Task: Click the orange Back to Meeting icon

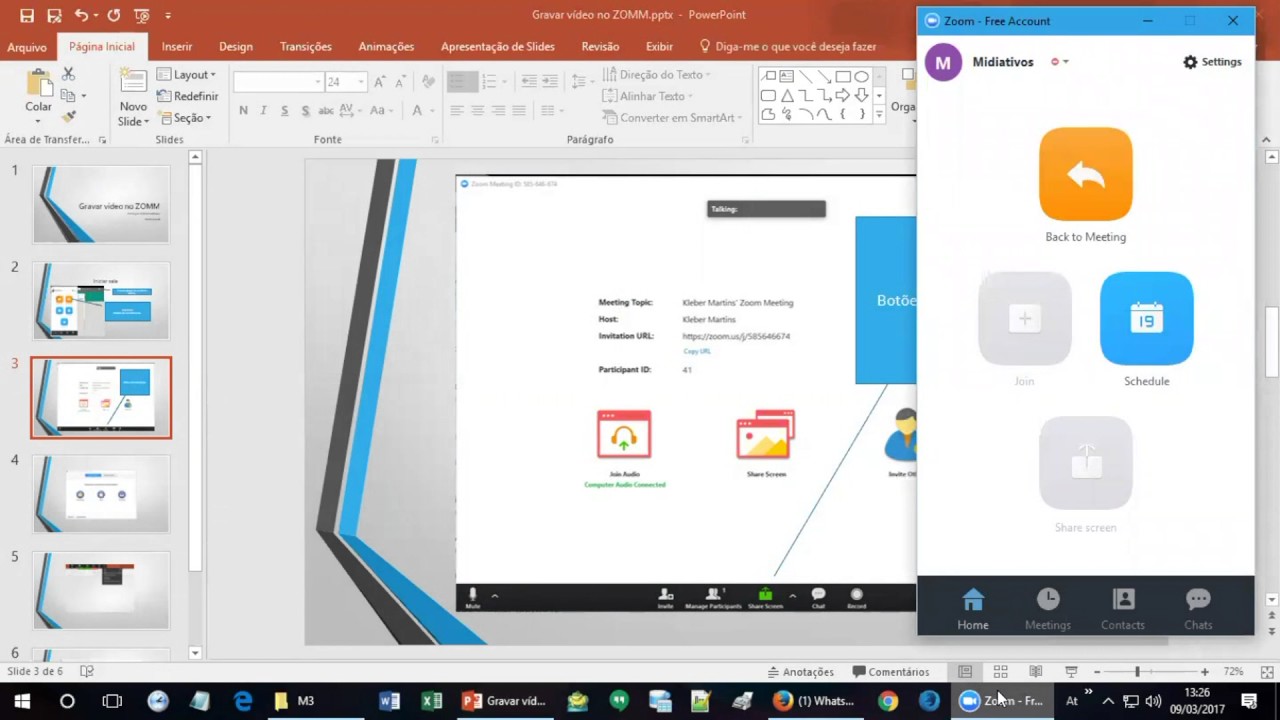Action: coord(1085,174)
